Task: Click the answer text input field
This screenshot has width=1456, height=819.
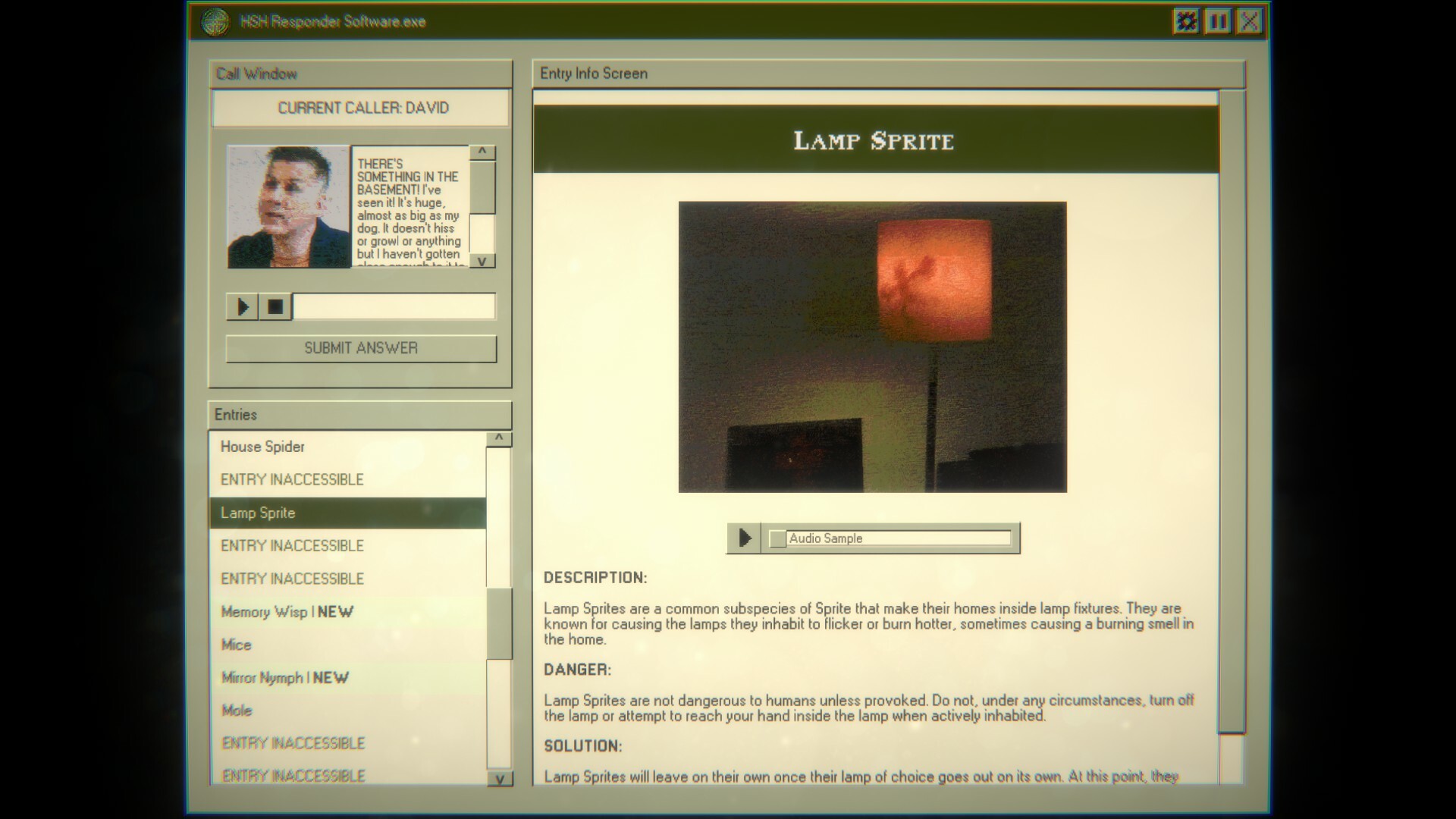Action: [396, 306]
